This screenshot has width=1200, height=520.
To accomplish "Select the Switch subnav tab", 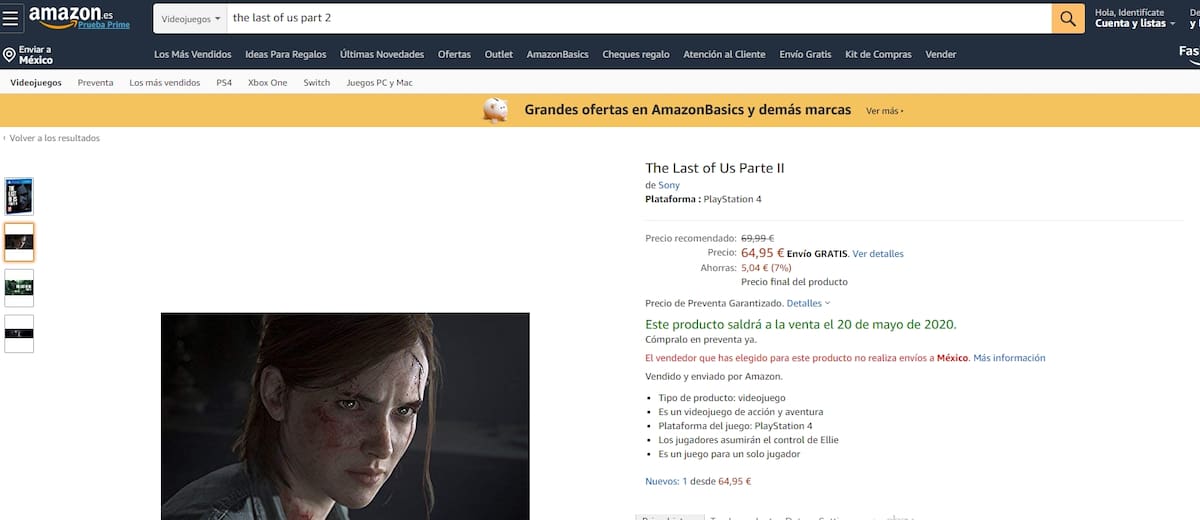I will tap(317, 83).
